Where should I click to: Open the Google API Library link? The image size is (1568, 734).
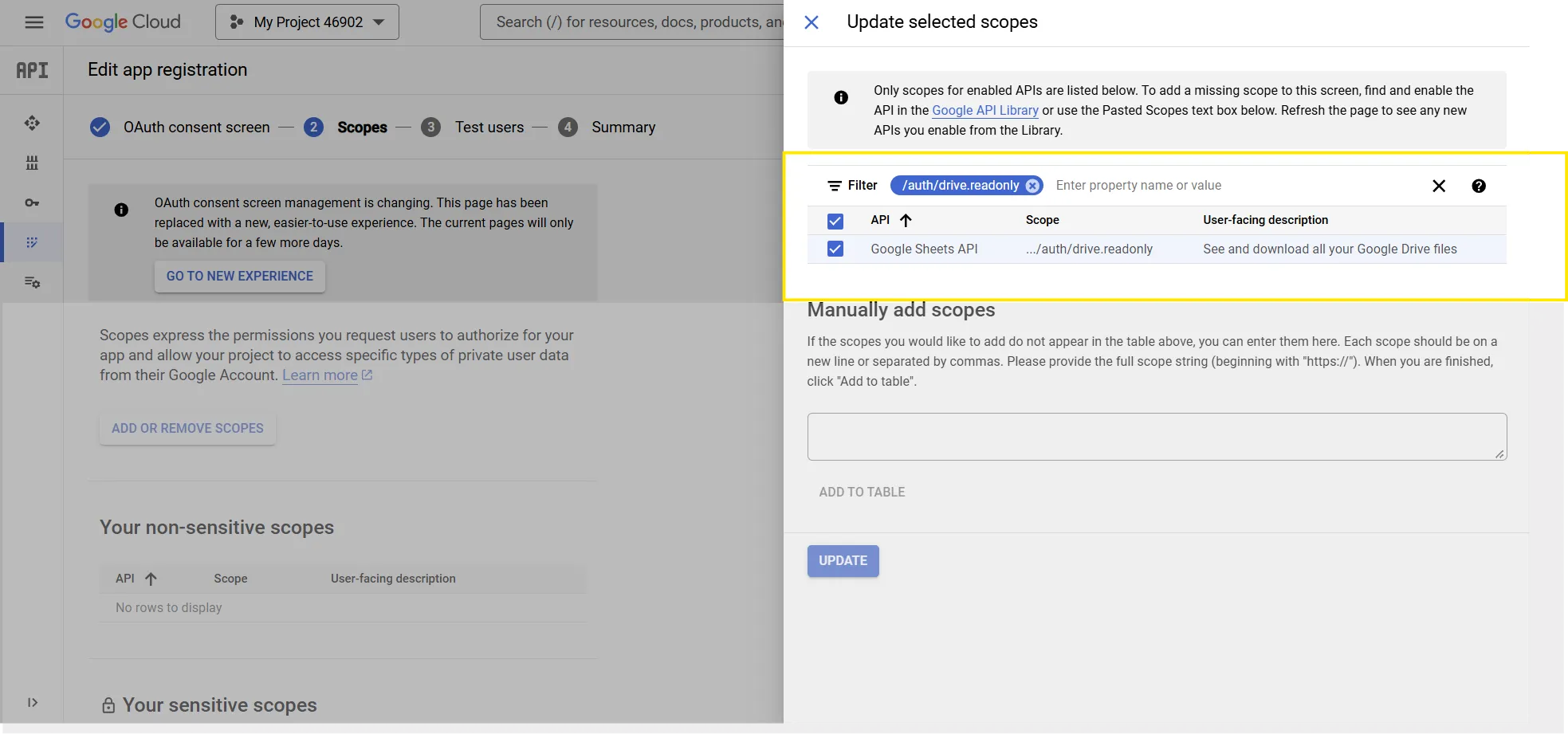point(985,111)
